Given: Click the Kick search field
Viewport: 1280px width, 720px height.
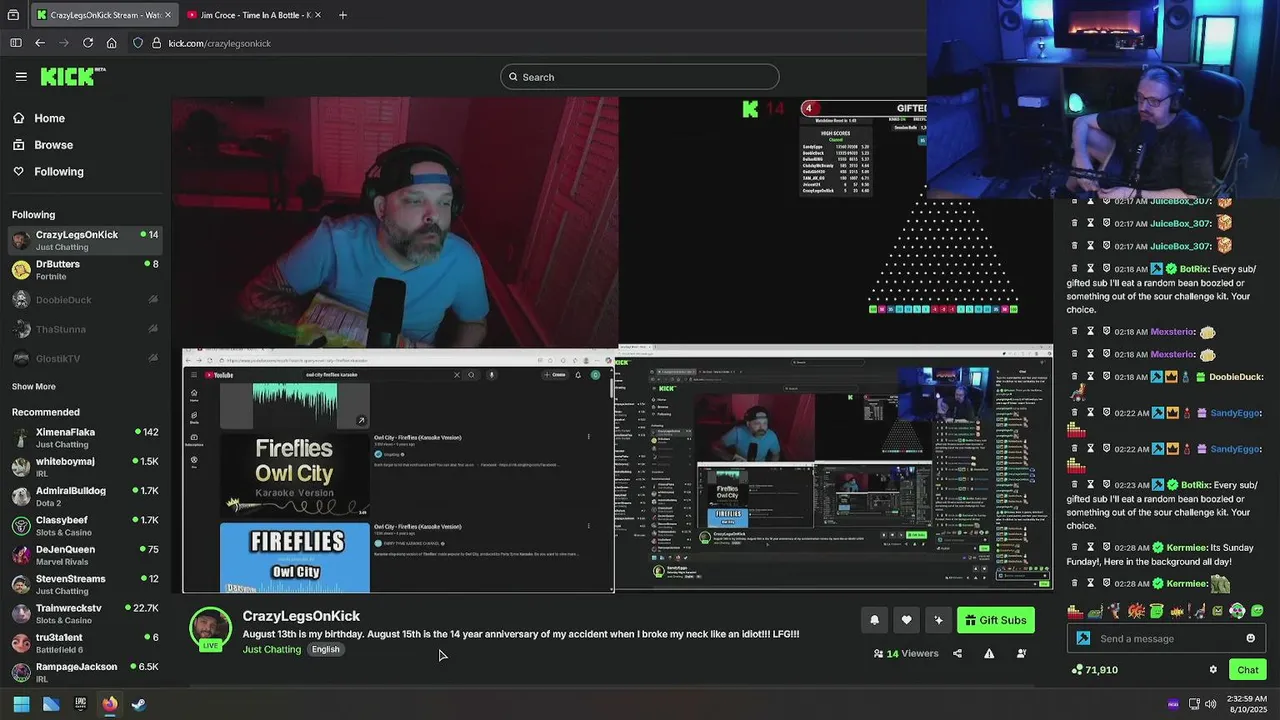Looking at the screenshot, I should tap(640, 77).
